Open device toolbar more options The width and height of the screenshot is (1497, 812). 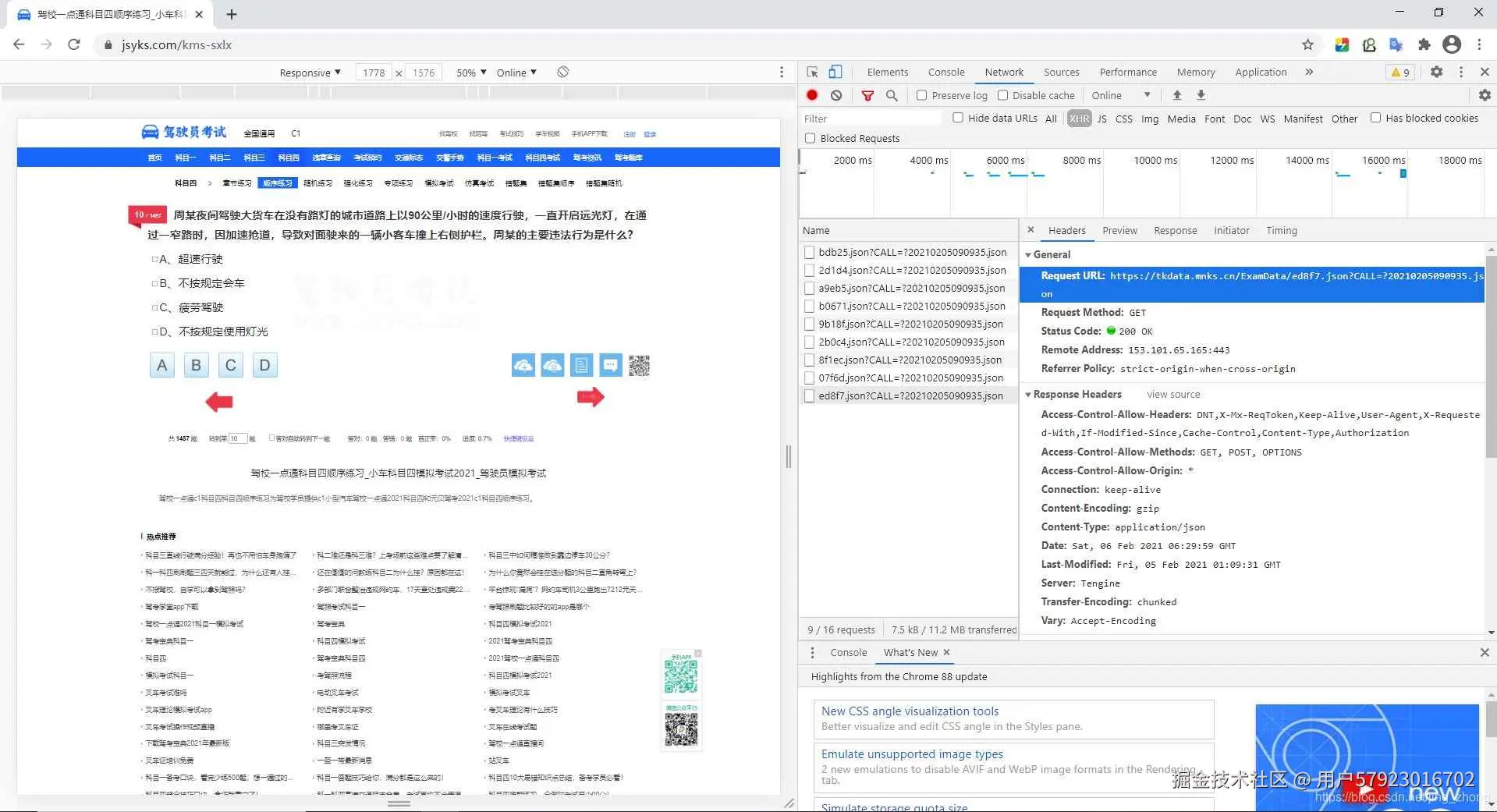pyautogui.click(x=782, y=72)
